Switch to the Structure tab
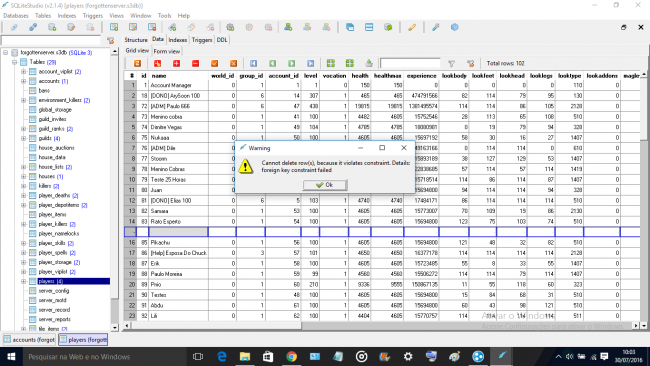Viewport: 650px width, 366px height. (136, 40)
